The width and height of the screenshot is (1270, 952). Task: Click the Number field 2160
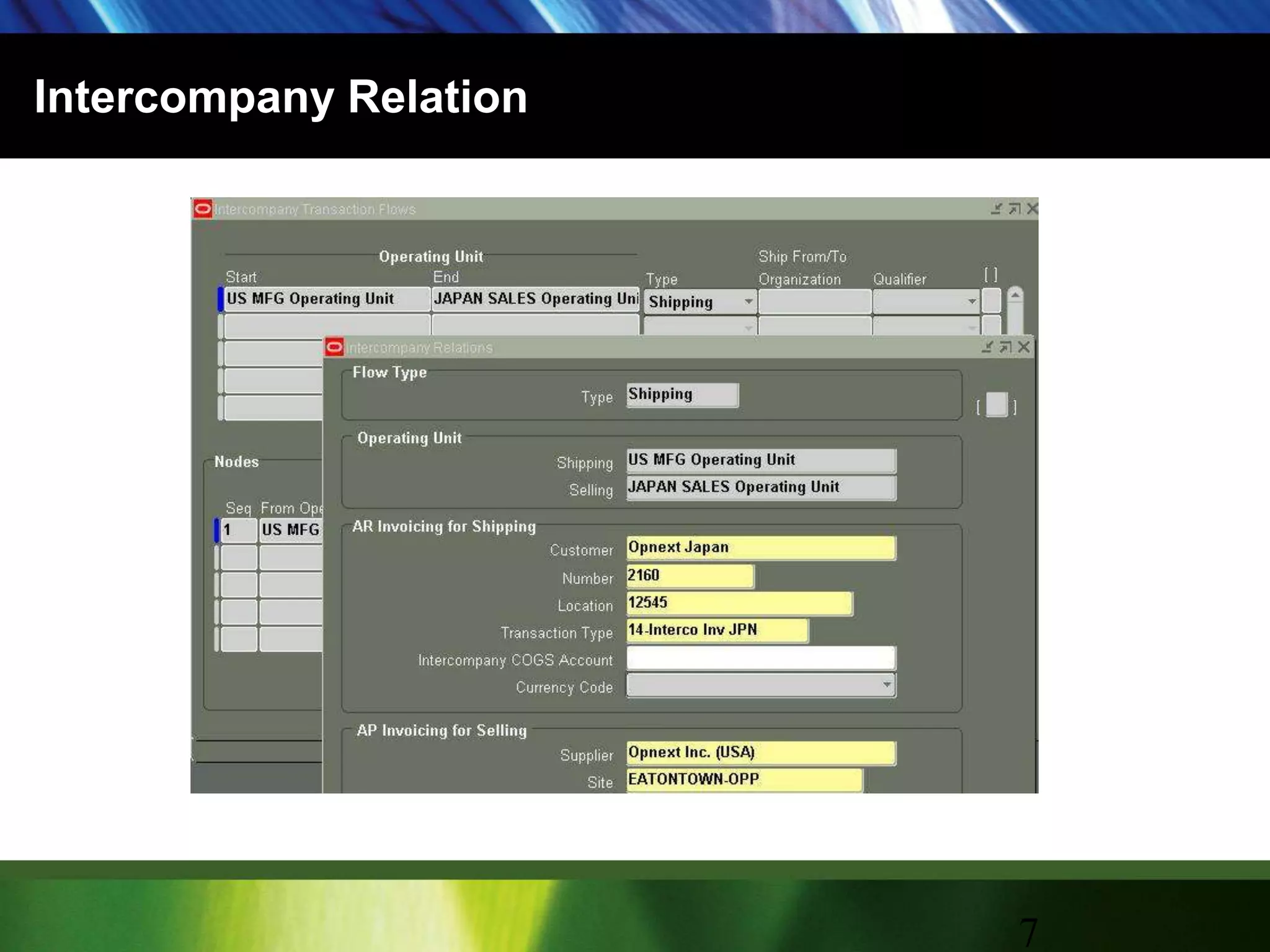click(690, 576)
